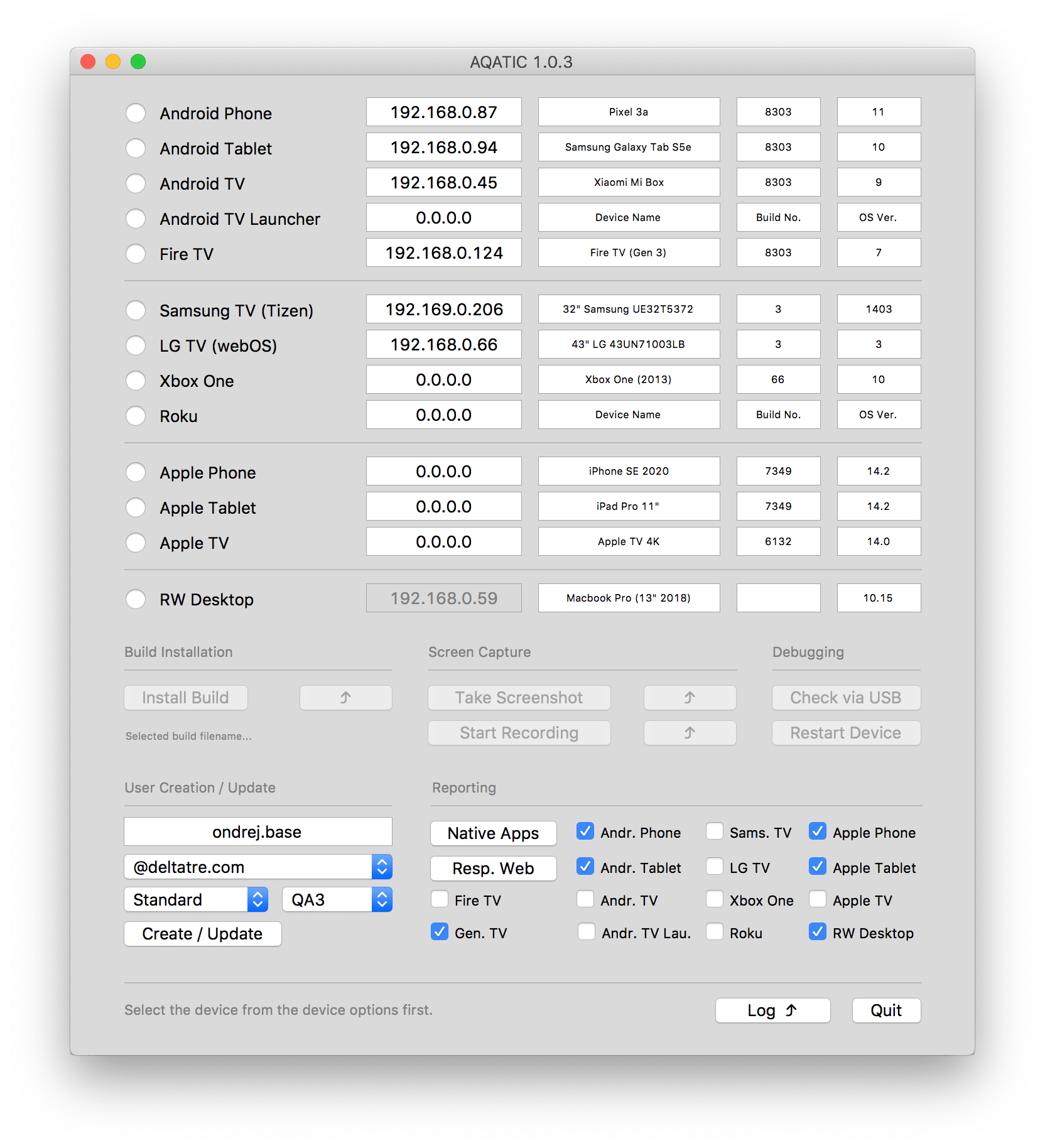Open the Log button with arrow
Viewport: 1045px width, 1148px height.
[772, 1010]
